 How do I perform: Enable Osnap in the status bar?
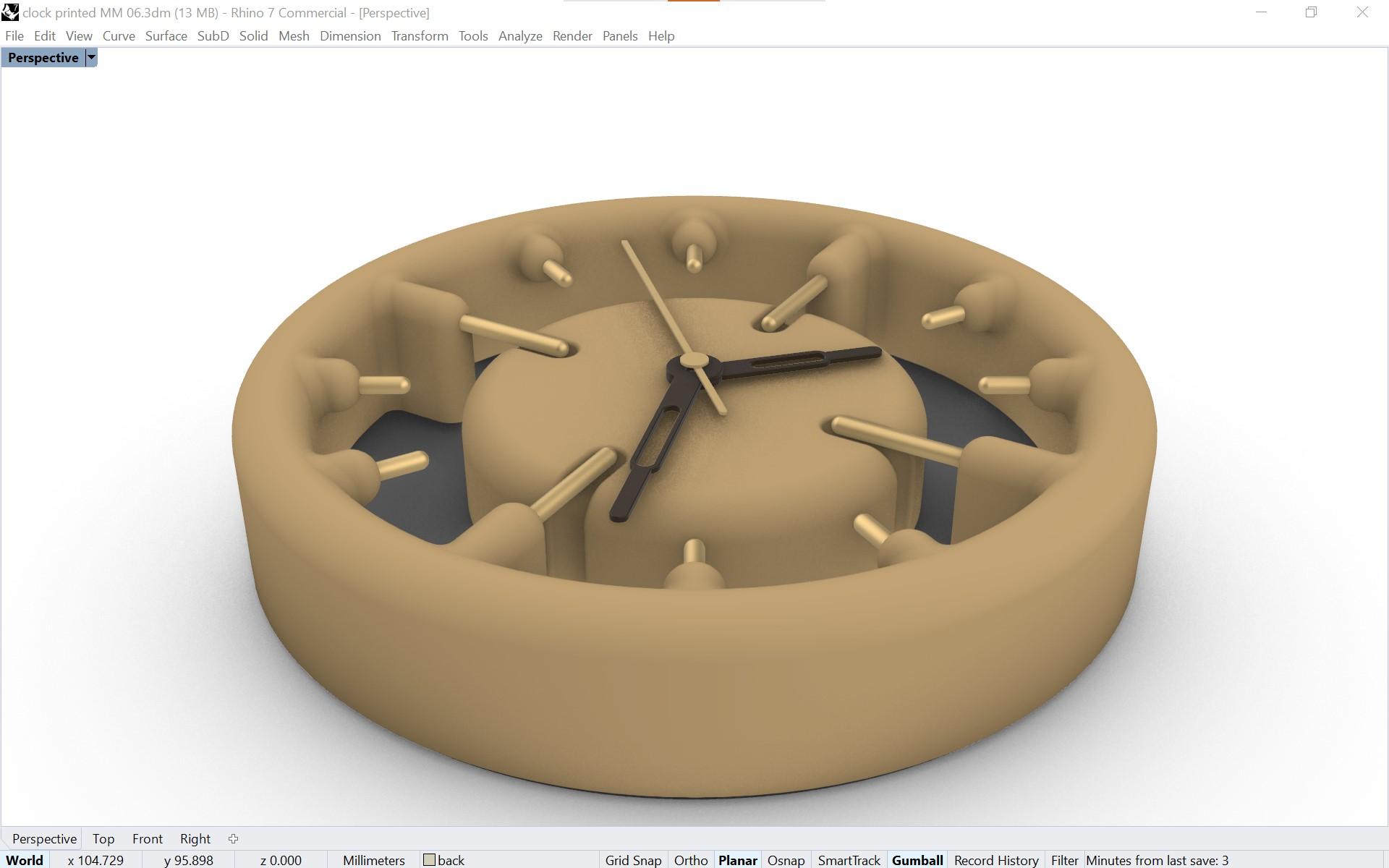click(786, 860)
